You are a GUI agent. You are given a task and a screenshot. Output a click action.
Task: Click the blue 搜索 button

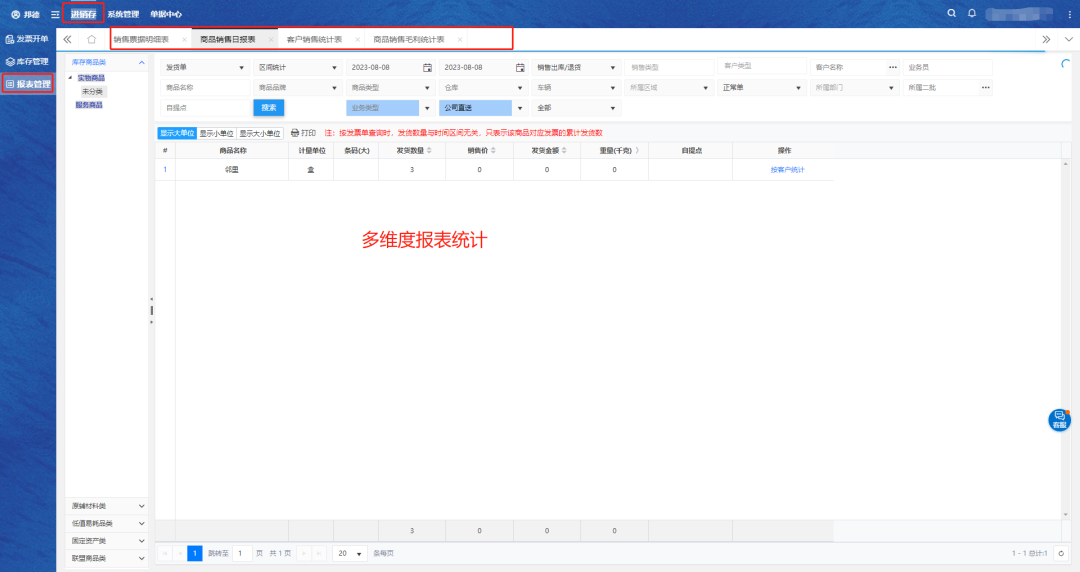269,107
